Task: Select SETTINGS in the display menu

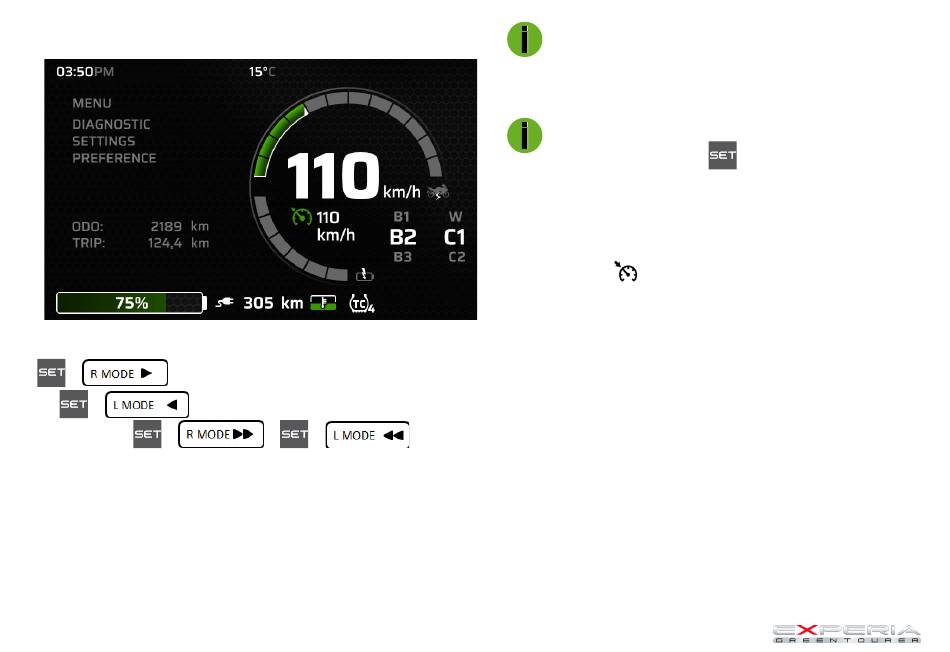Action: 104,141
